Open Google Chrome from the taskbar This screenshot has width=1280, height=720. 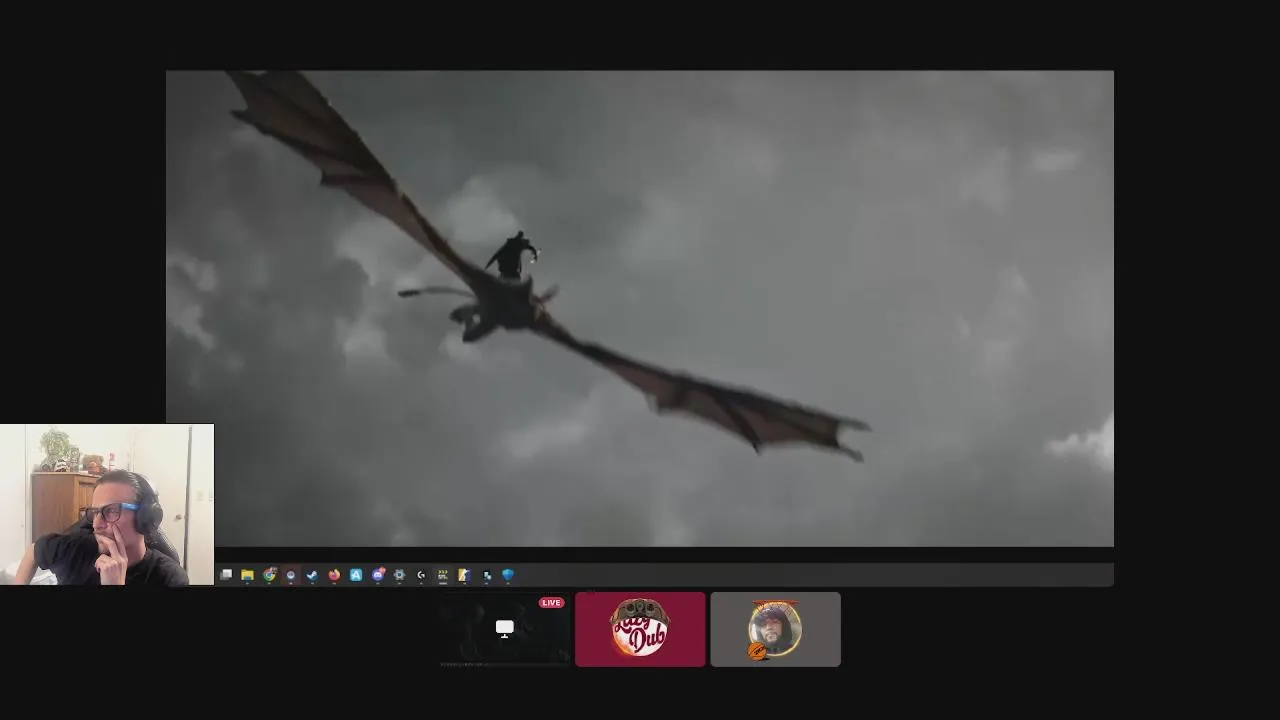point(269,575)
